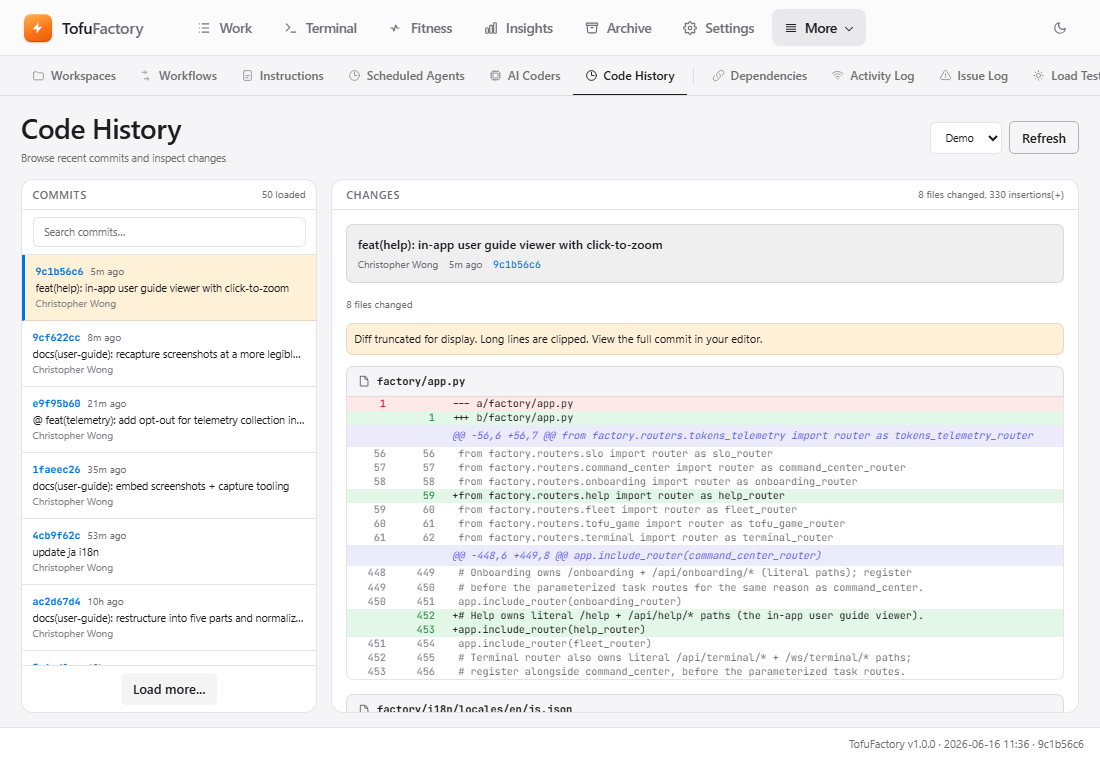Click added line importing help_router
Image resolution: width=1100 pixels, height=760 pixels.
704,495
